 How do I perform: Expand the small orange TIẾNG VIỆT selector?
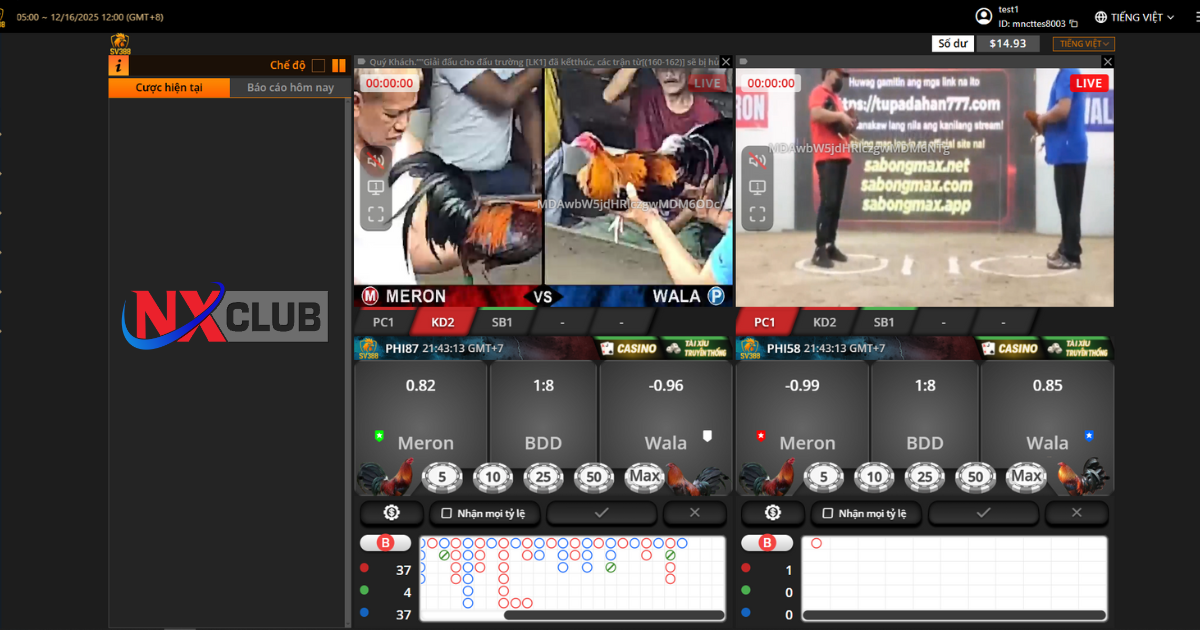coord(1083,44)
